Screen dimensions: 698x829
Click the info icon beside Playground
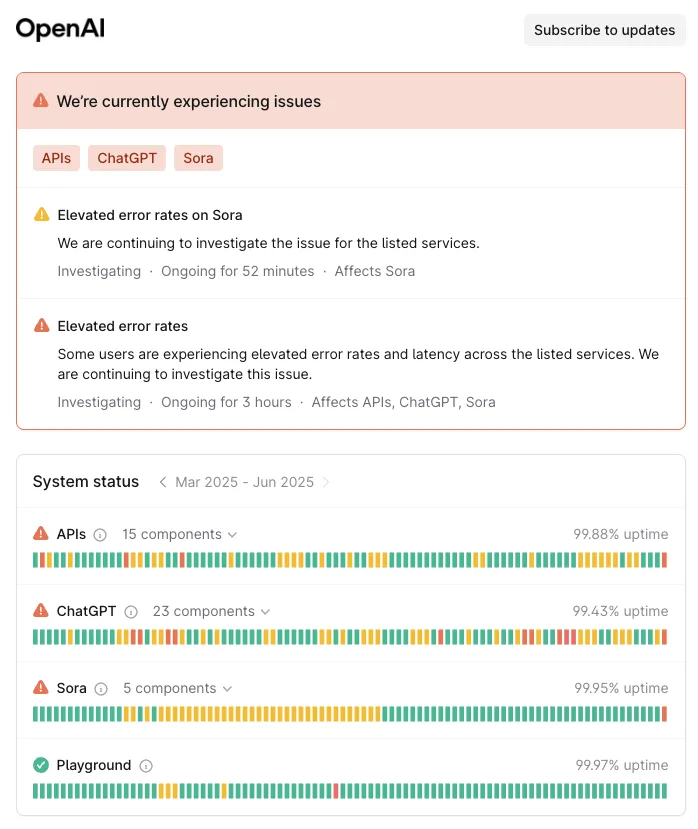point(146,766)
